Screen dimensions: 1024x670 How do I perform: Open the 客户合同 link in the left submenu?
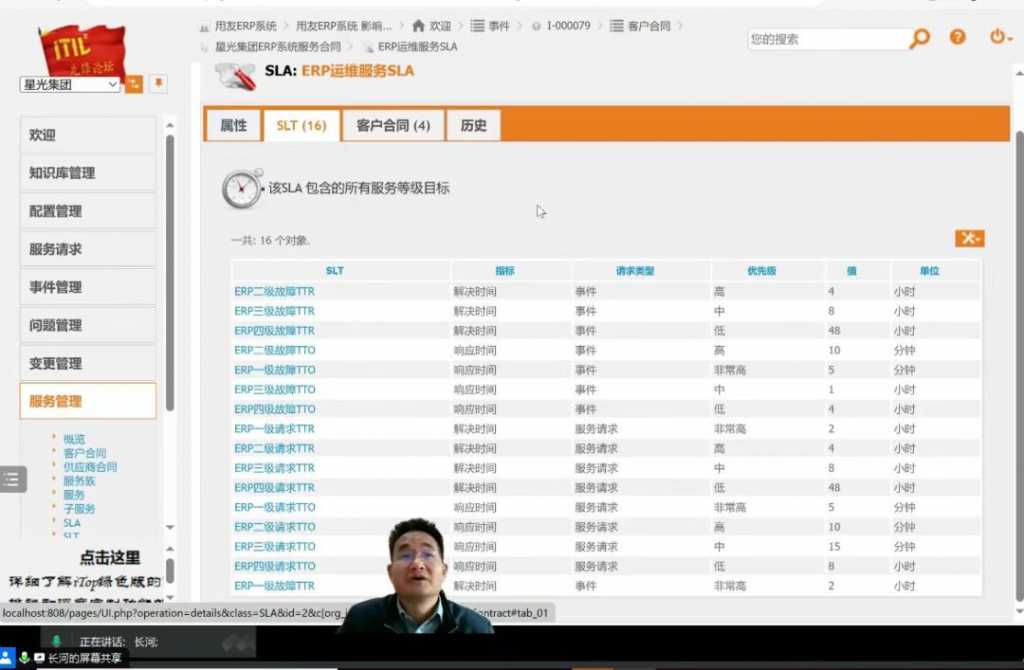pyautogui.click(x=84, y=453)
